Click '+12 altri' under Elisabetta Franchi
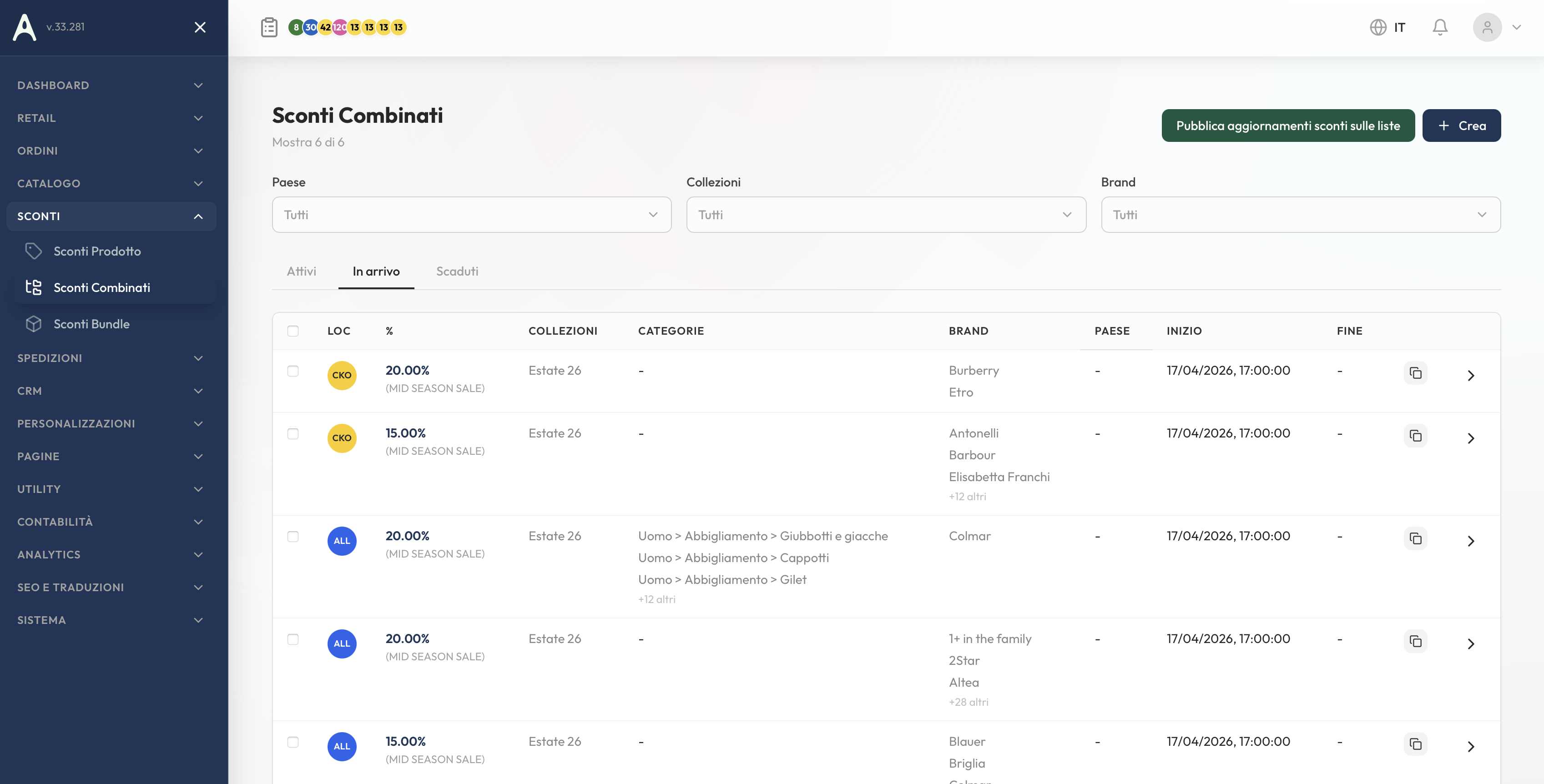 coord(968,496)
